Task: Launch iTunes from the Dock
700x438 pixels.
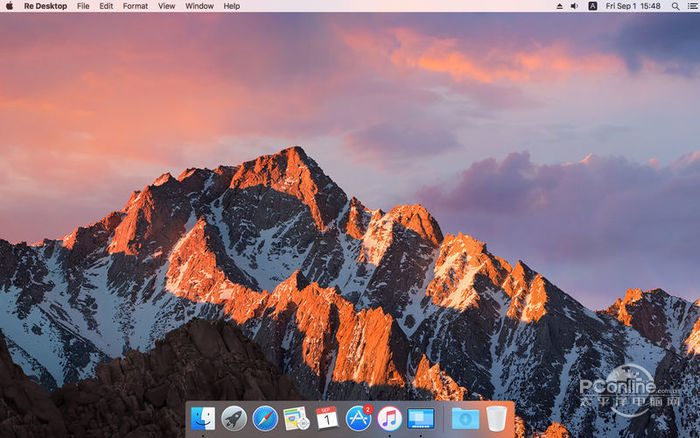Action: [x=389, y=418]
